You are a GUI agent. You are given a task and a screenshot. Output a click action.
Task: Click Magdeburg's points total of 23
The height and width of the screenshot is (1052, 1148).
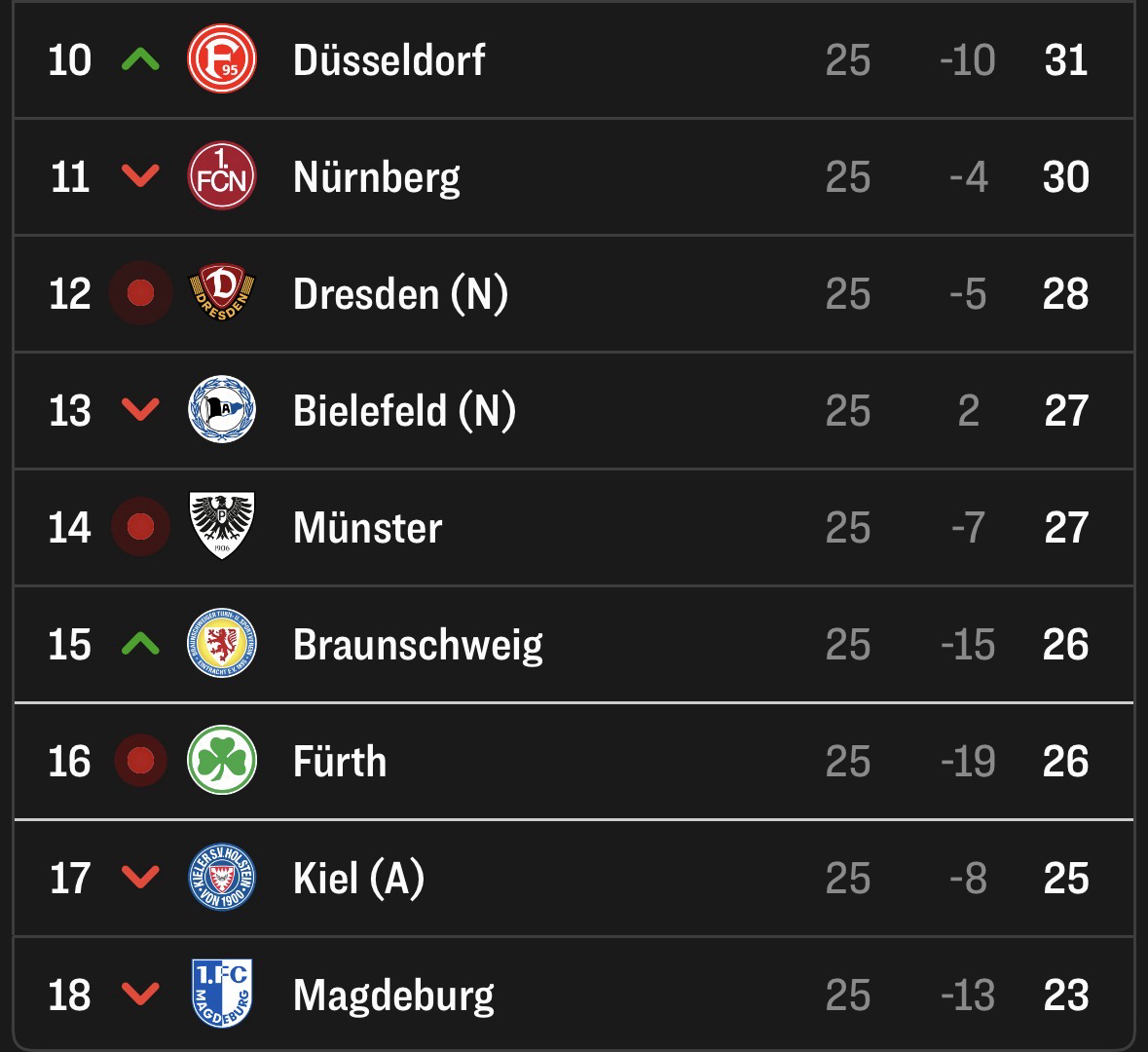pyautogui.click(x=1065, y=996)
